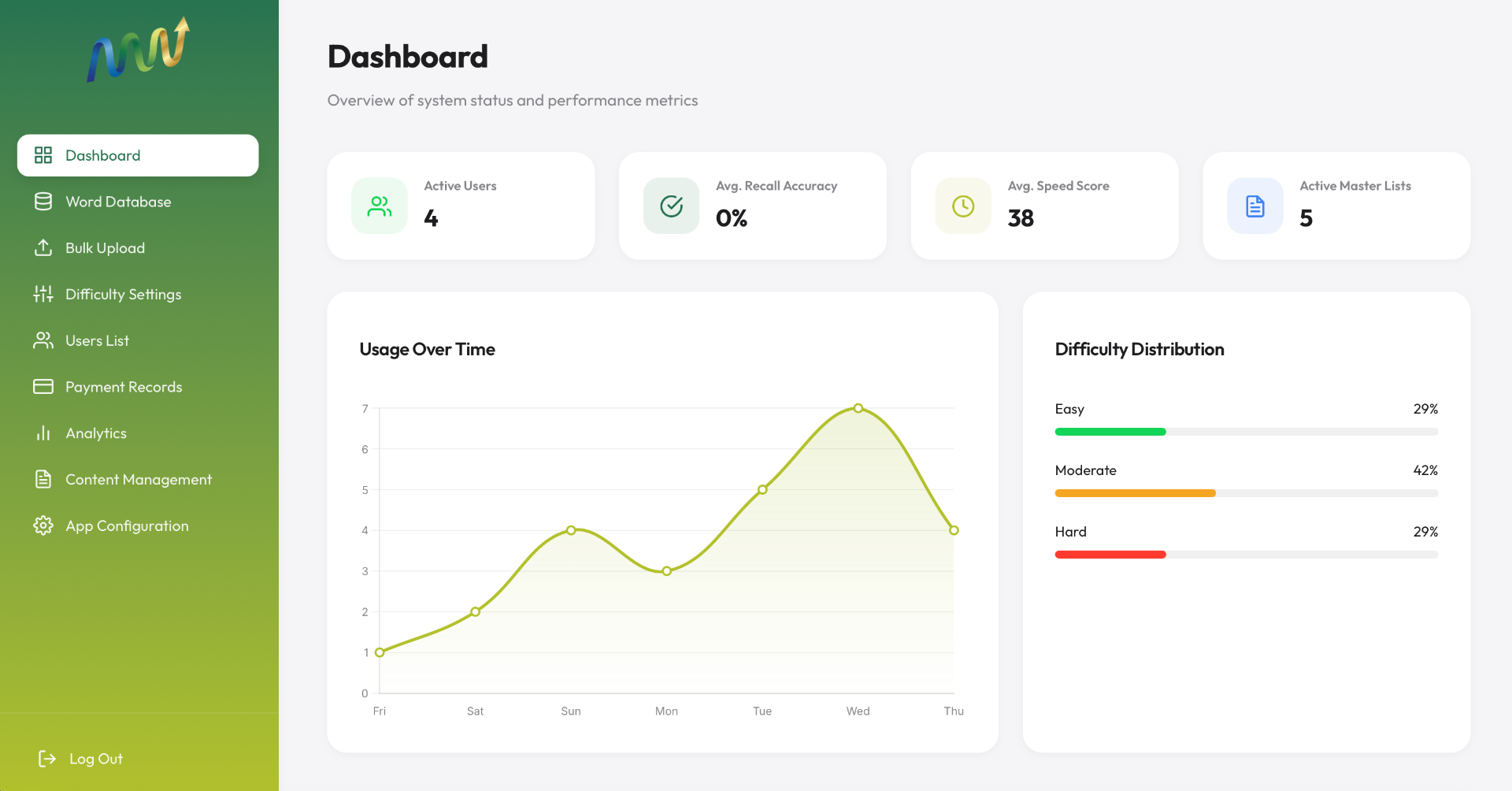
Task: Click the App Configuration gear icon
Action: (x=43, y=525)
